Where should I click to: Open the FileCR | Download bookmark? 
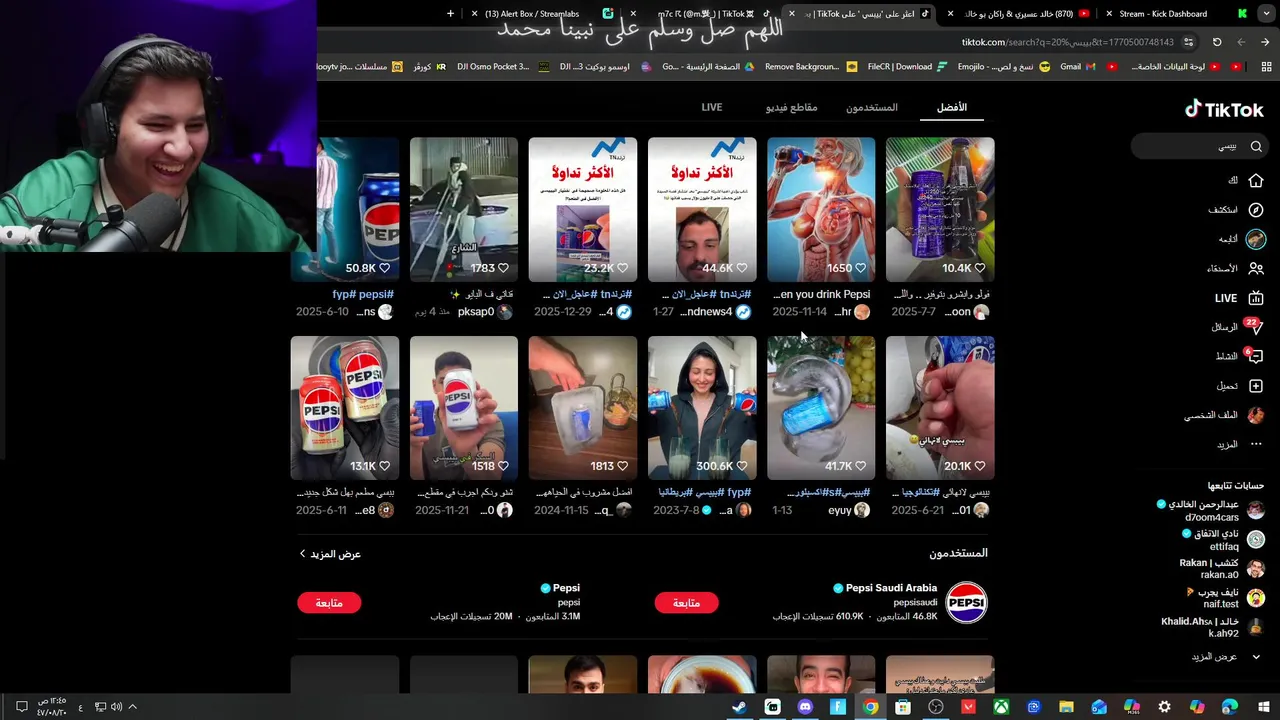coord(906,67)
